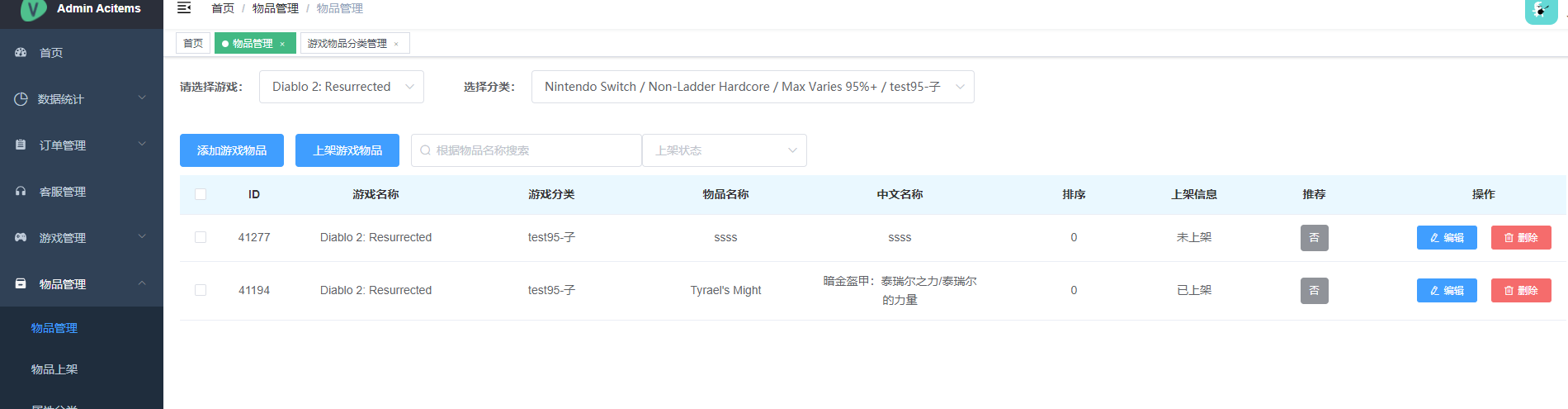Open 物品上架 in the sidebar submenu
This screenshot has height=409, width=1568.
(x=54, y=369)
